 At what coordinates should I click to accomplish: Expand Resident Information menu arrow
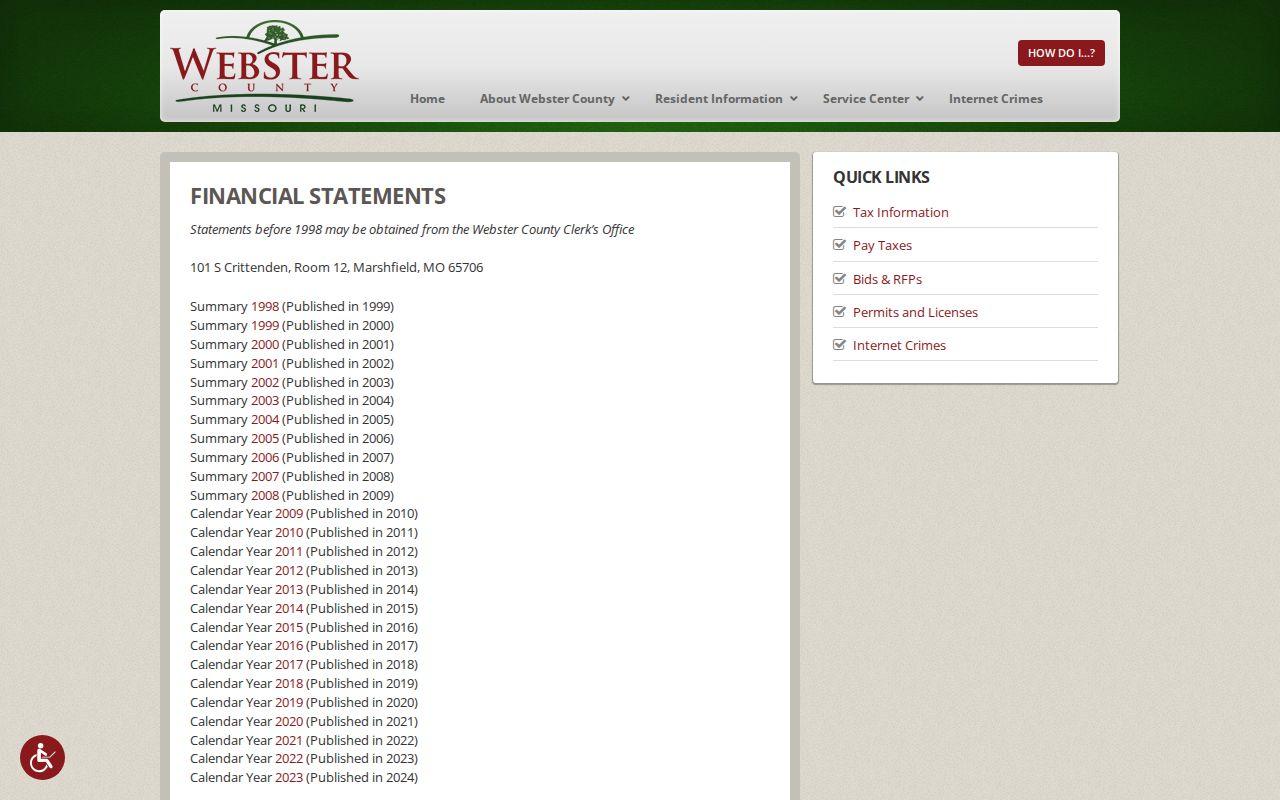tap(794, 98)
